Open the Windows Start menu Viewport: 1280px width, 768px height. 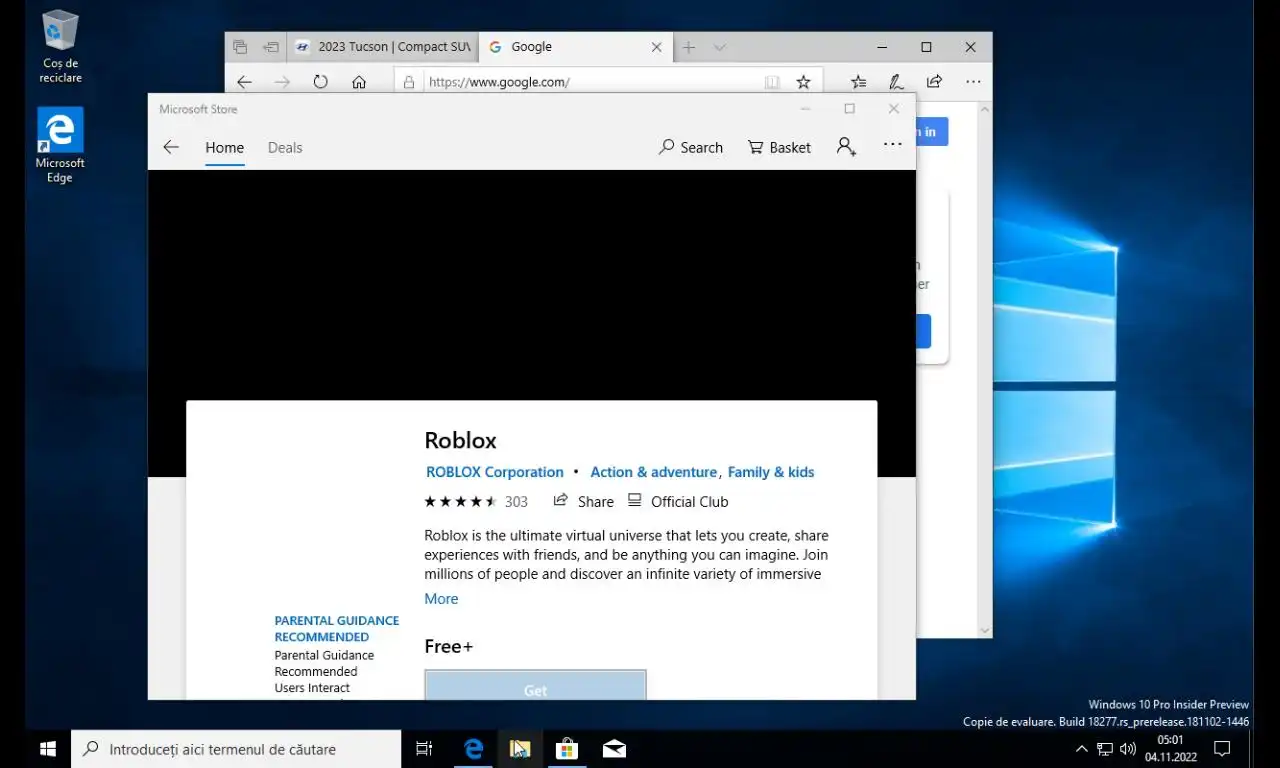pyautogui.click(x=47, y=748)
